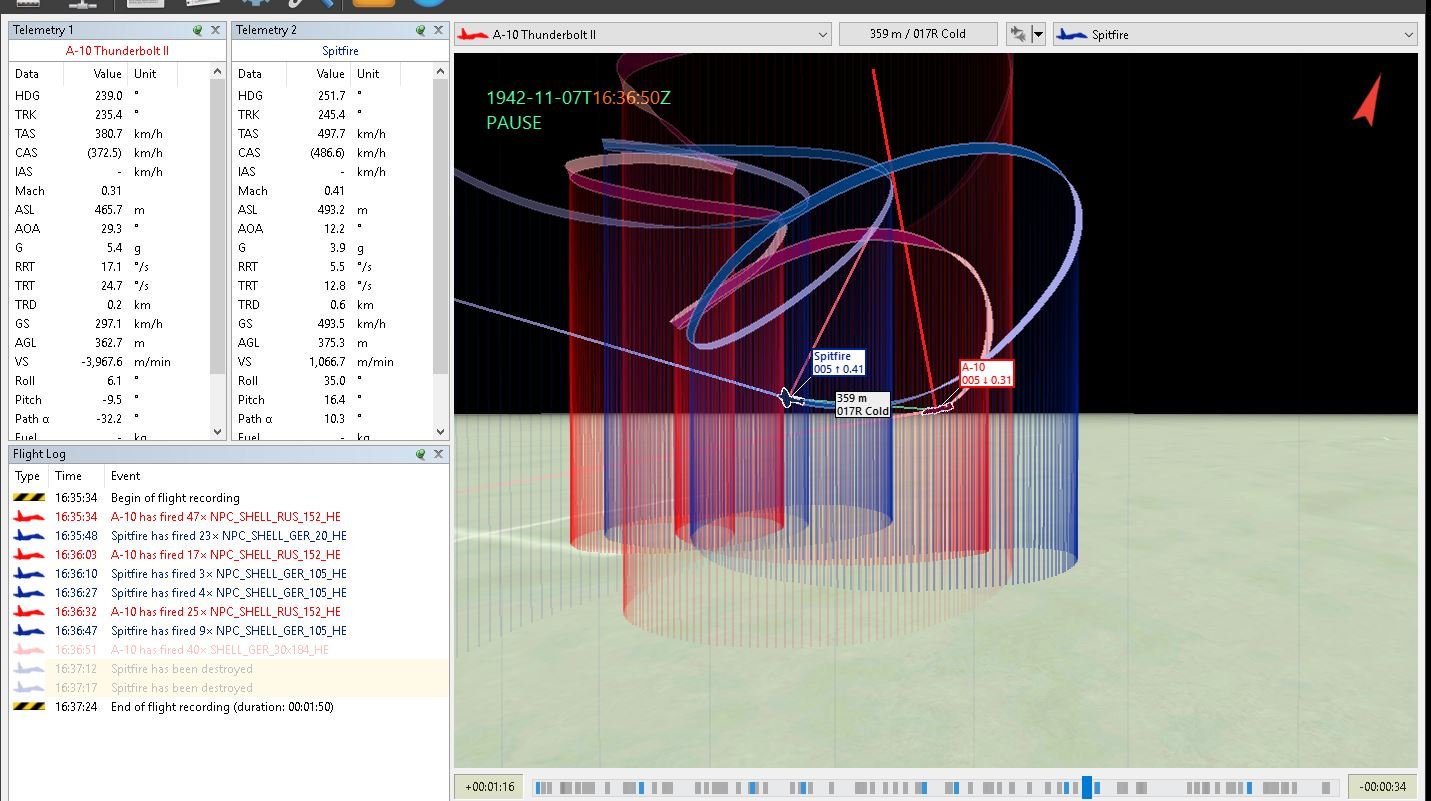Open the Spitfire object selector dropdown

1235,34
